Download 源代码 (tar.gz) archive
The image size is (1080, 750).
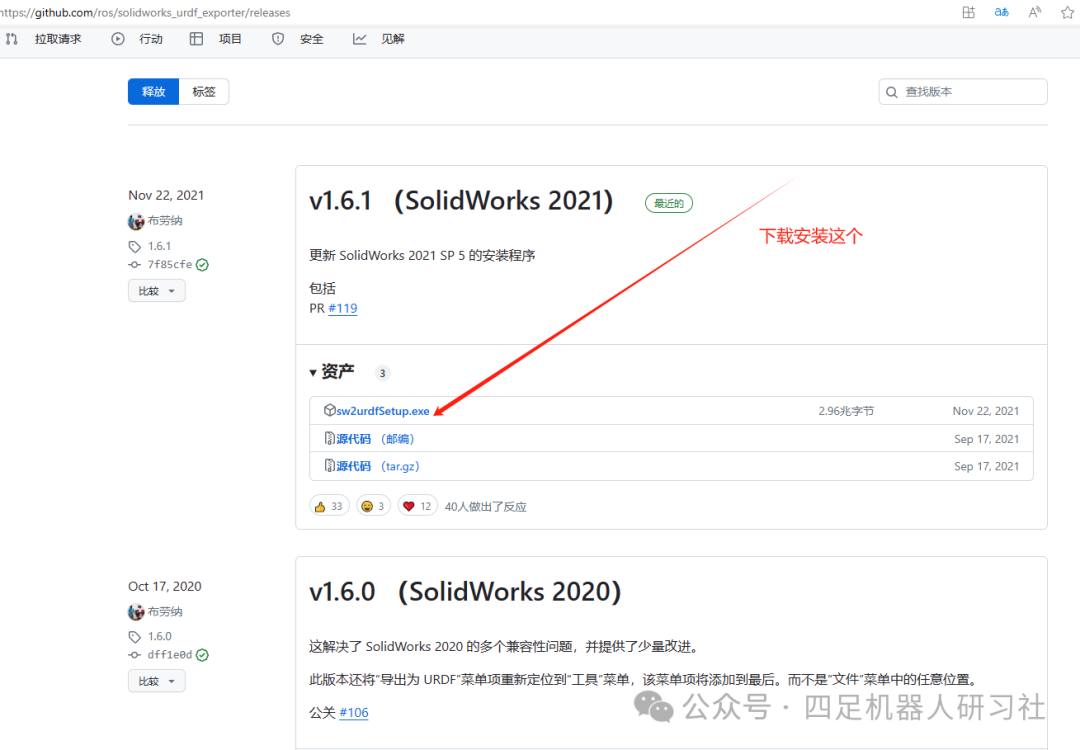click(377, 466)
